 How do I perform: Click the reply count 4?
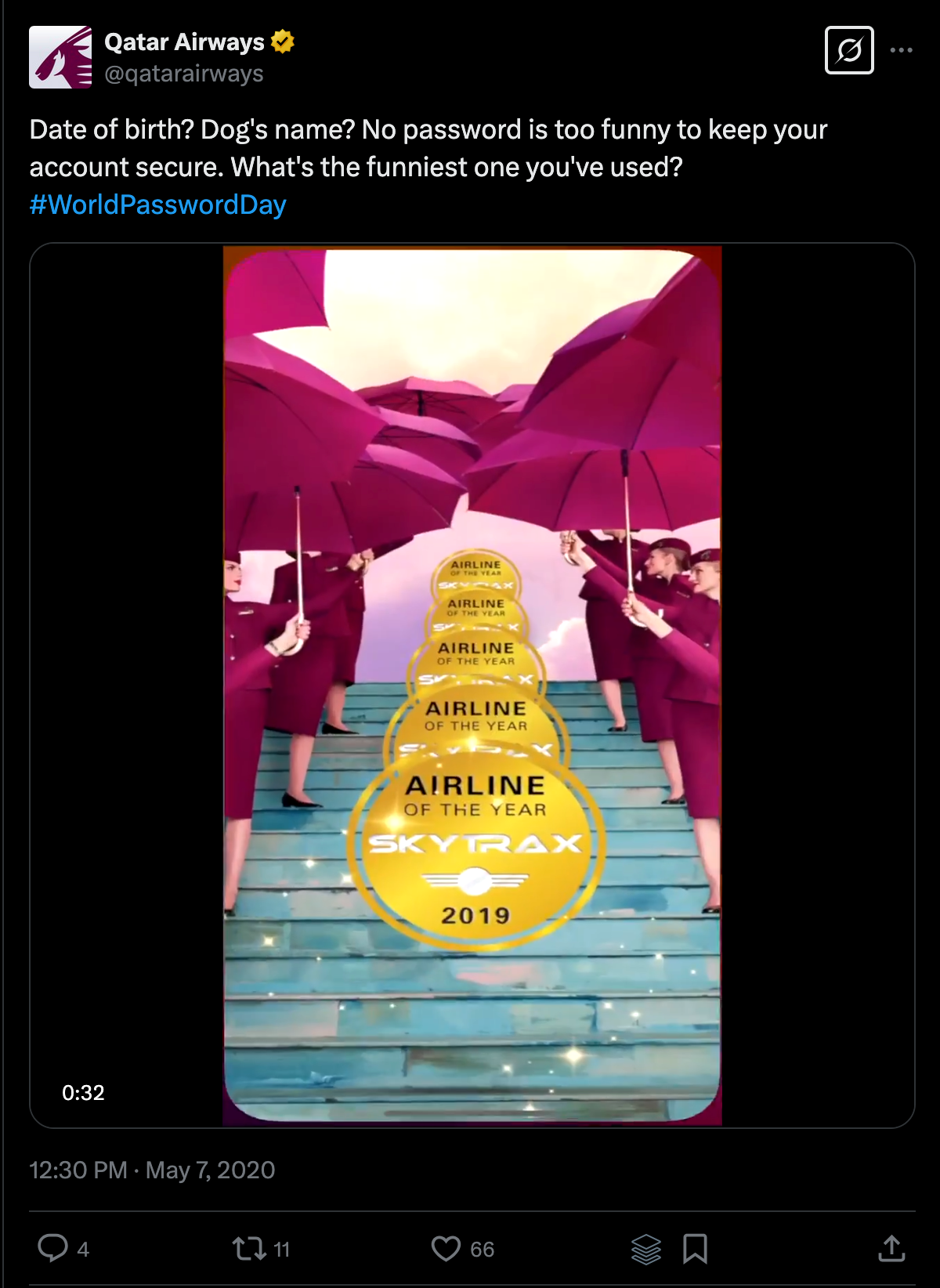click(x=83, y=1249)
